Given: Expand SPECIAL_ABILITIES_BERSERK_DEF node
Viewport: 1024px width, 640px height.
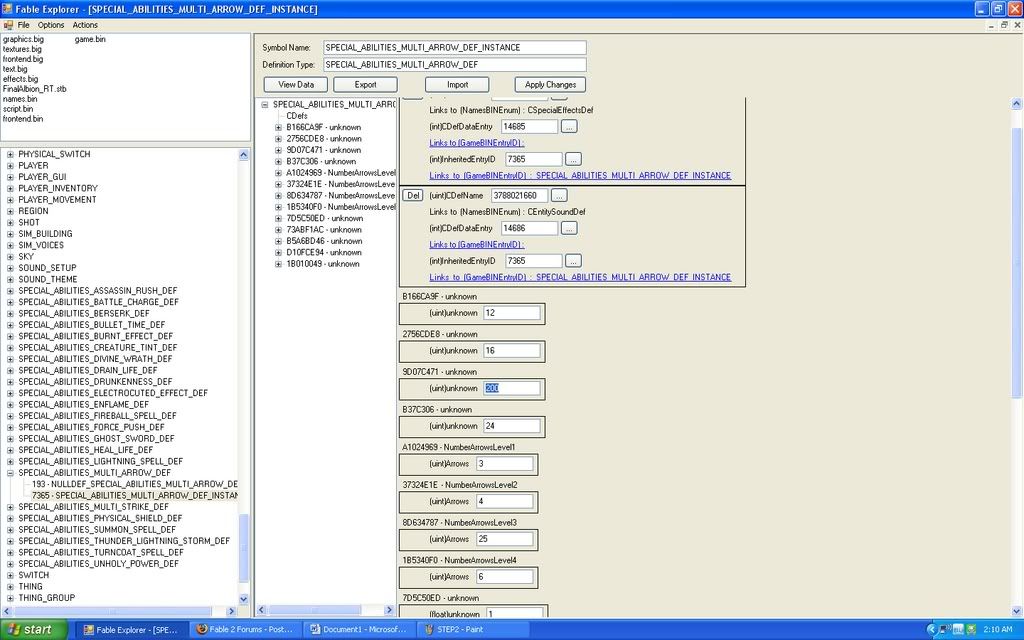Looking at the screenshot, I should click(10, 313).
